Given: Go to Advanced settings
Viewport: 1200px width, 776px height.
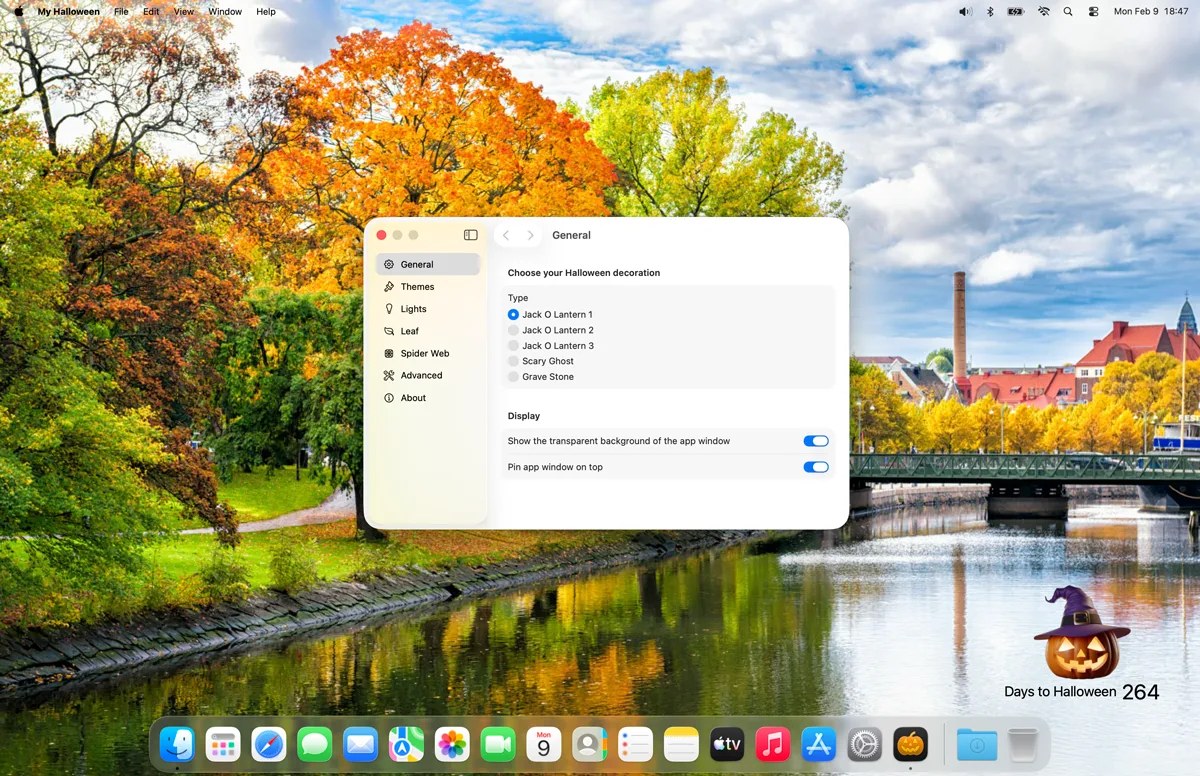Looking at the screenshot, I should coord(421,376).
